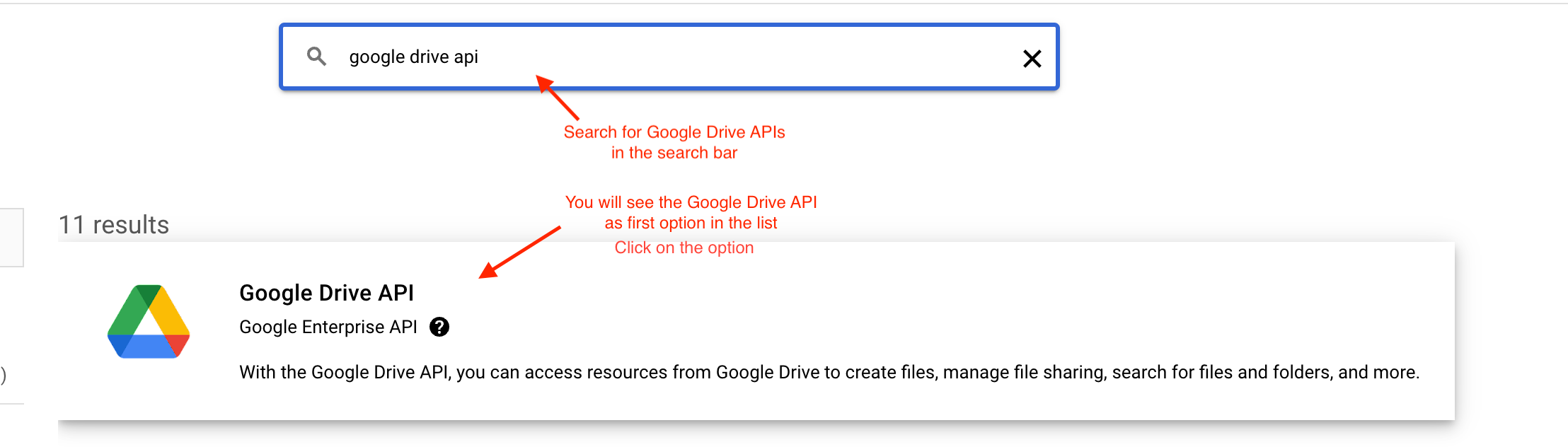Click the '11 results' count text
This screenshot has height=447, width=1568.
coord(114,225)
